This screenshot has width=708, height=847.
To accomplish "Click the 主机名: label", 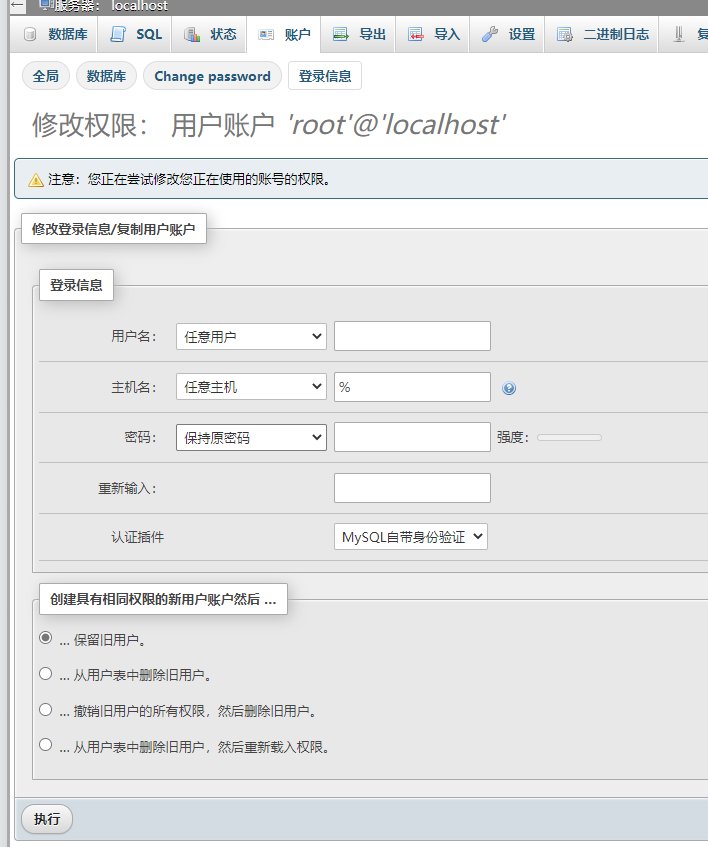I will click(134, 387).
